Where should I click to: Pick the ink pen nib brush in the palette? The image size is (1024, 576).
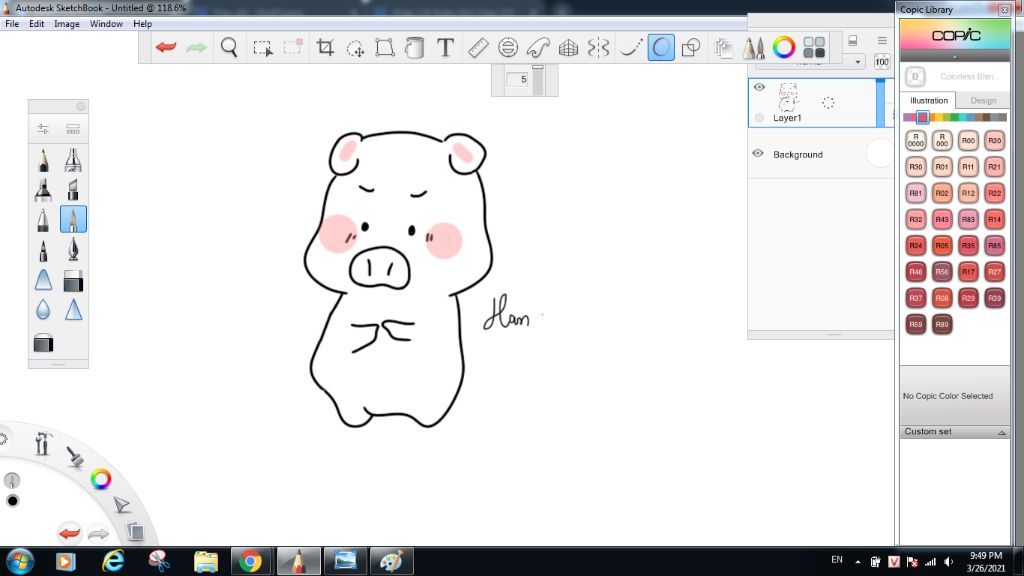[x=73, y=249]
